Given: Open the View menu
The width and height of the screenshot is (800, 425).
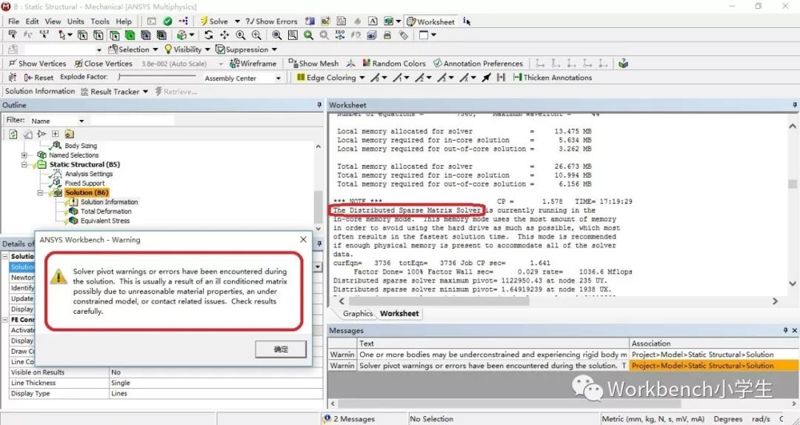Looking at the screenshot, I should [53, 21].
